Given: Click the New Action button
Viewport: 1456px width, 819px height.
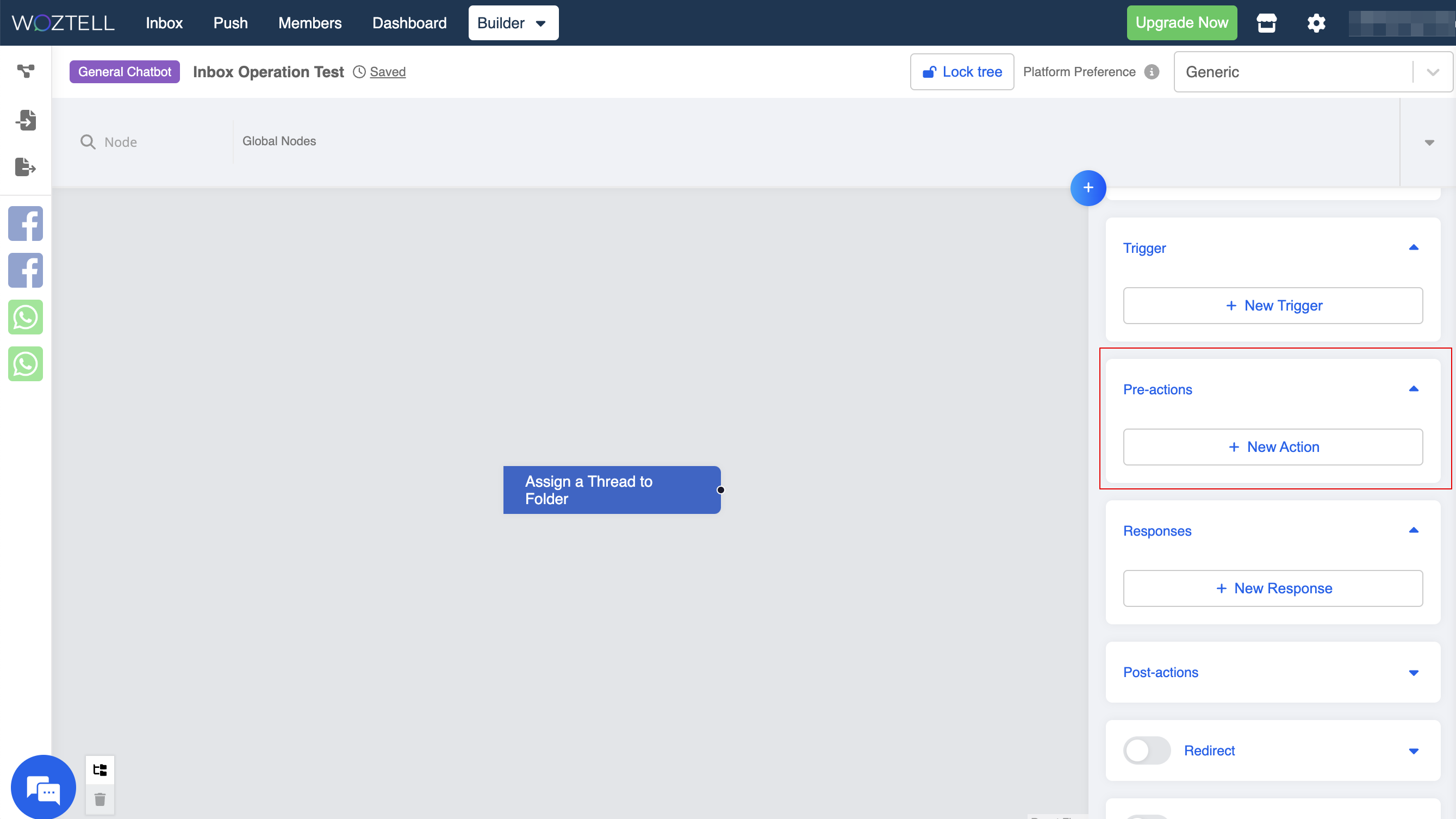Looking at the screenshot, I should [x=1272, y=447].
